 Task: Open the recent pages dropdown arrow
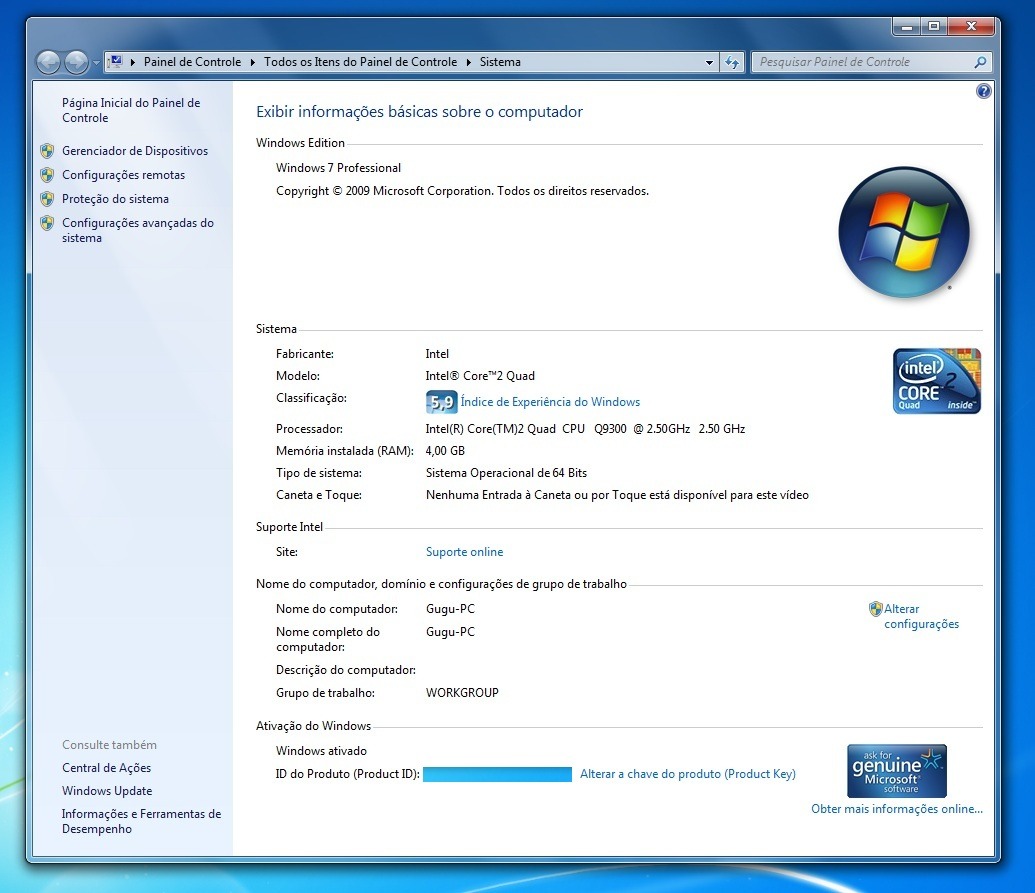point(96,63)
